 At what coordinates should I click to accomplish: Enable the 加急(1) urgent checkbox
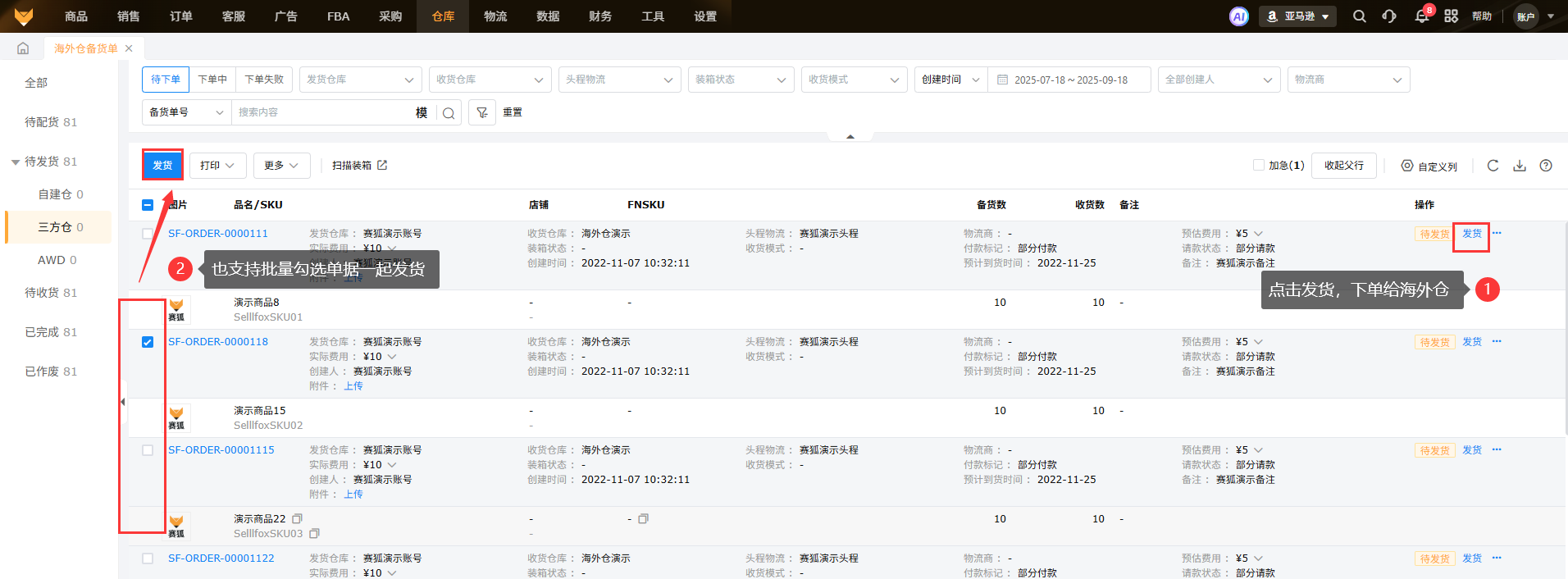point(1259,166)
